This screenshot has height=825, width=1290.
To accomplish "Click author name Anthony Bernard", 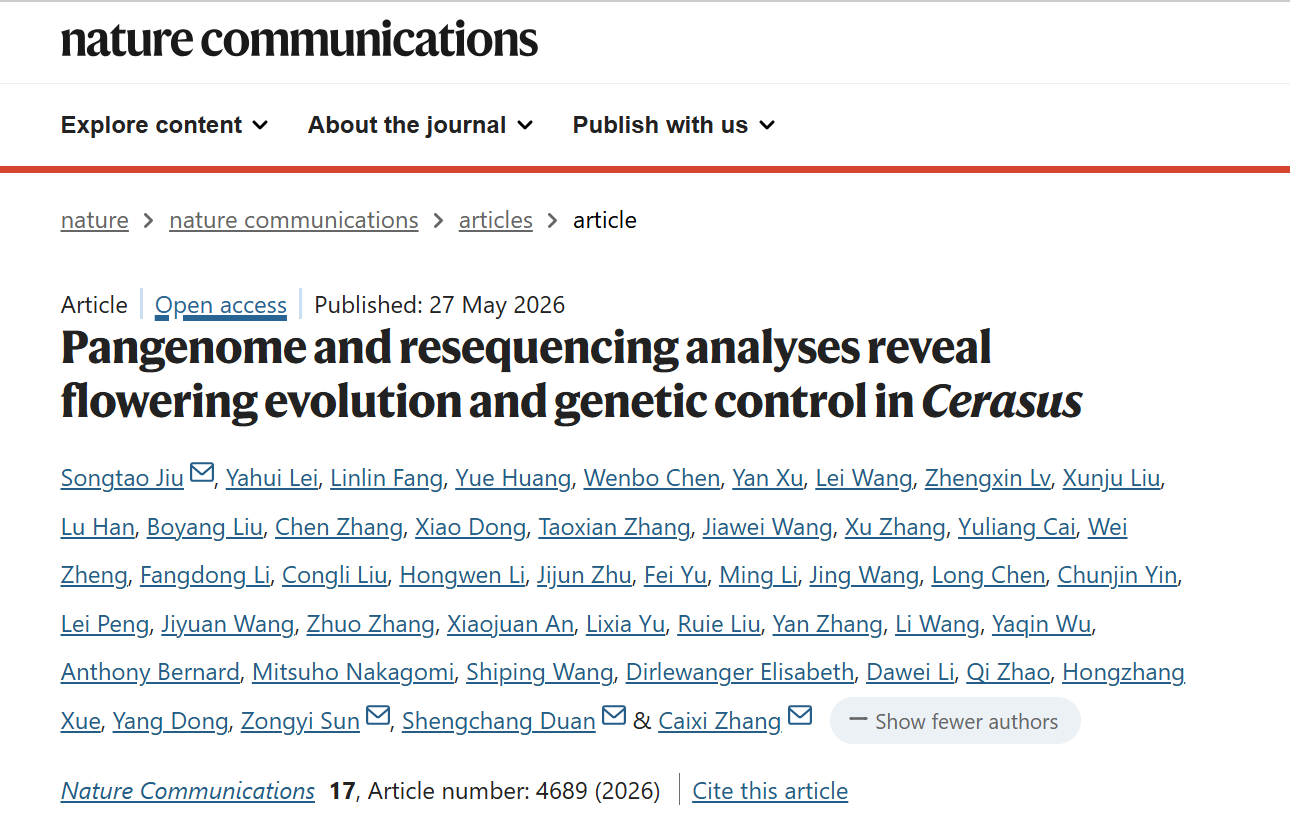I will pyautogui.click(x=150, y=672).
